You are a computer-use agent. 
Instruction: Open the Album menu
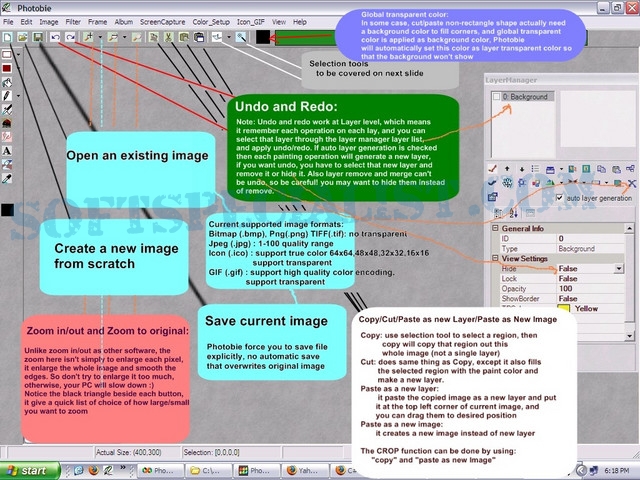(x=124, y=22)
